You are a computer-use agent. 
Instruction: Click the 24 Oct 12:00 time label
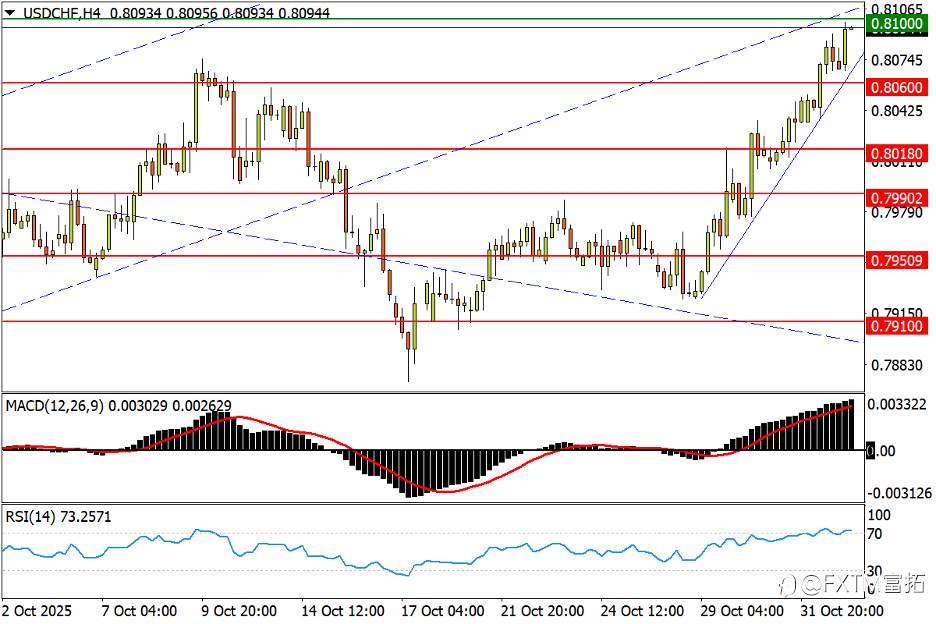(x=642, y=611)
